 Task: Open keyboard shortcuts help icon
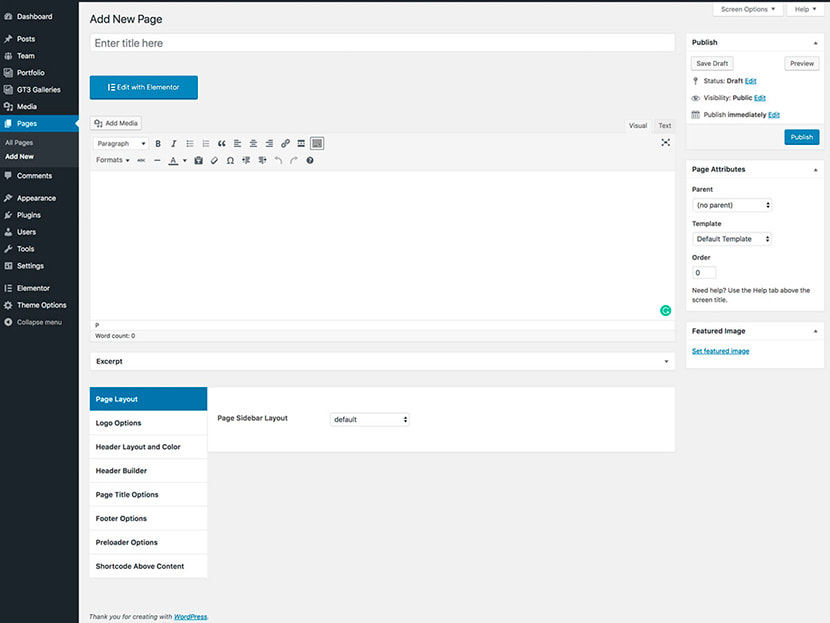pos(310,160)
